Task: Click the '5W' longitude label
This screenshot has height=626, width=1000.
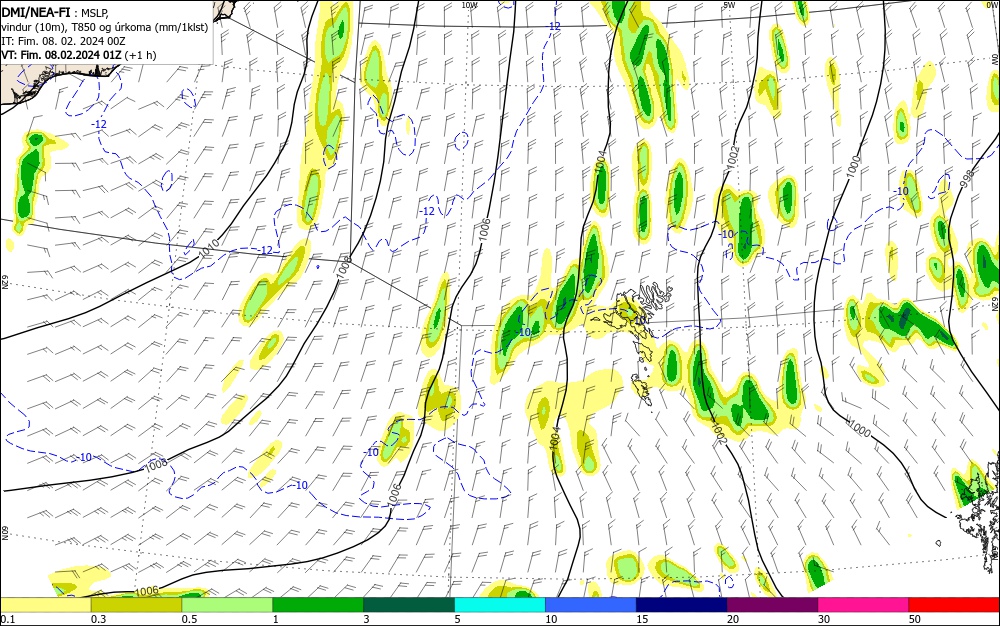Action: coord(730,5)
